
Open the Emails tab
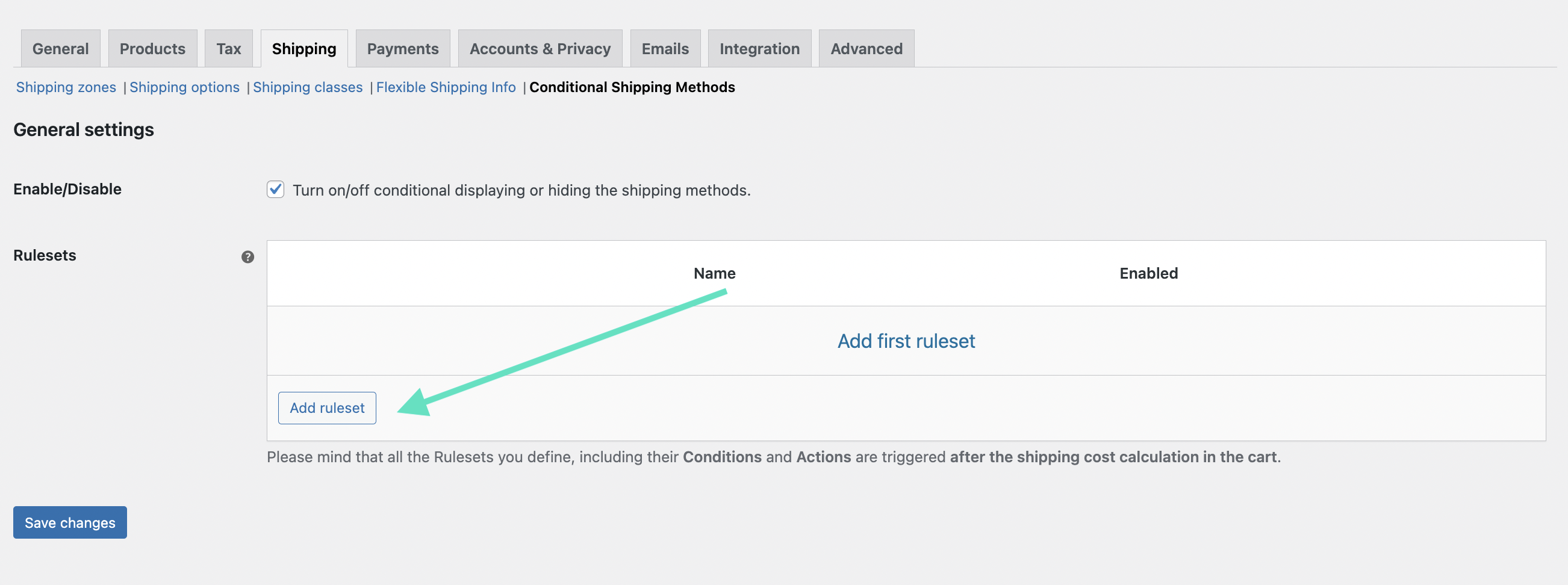pos(665,48)
